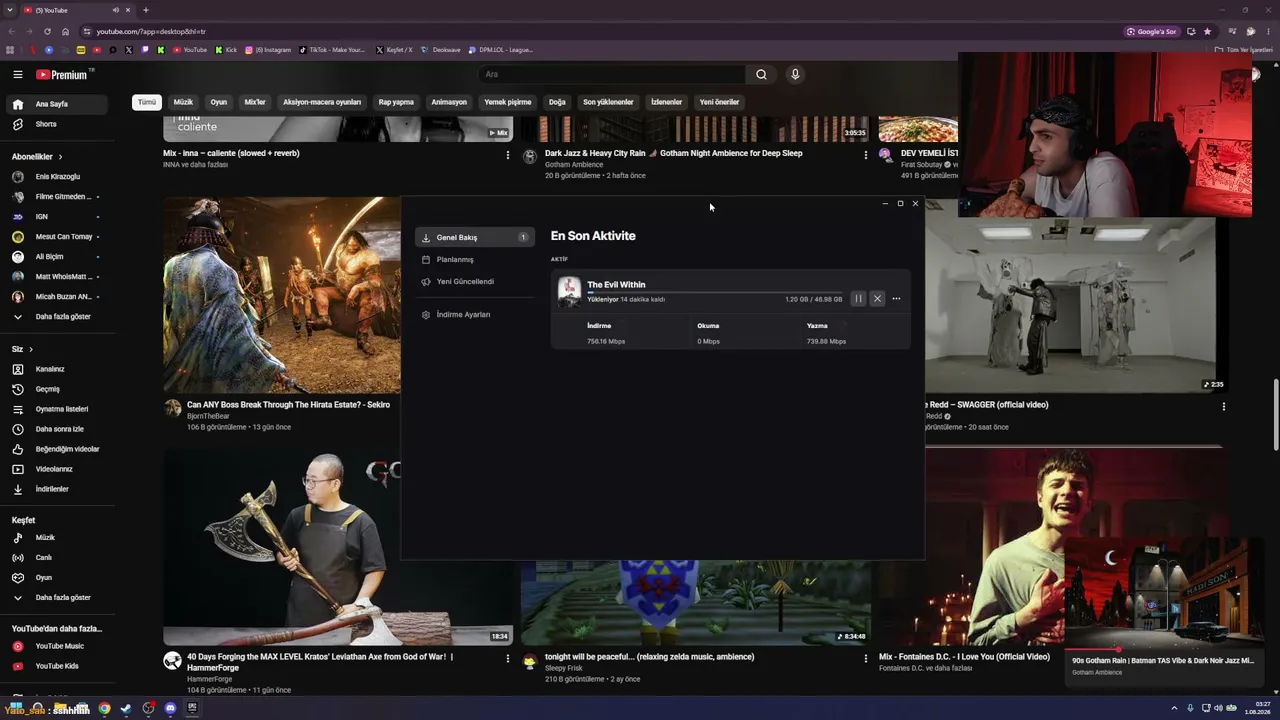This screenshot has width=1280, height=720.
Task: Open Yeni Güncellendi in download window
Action: pyautogui.click(x=475, y=282)
